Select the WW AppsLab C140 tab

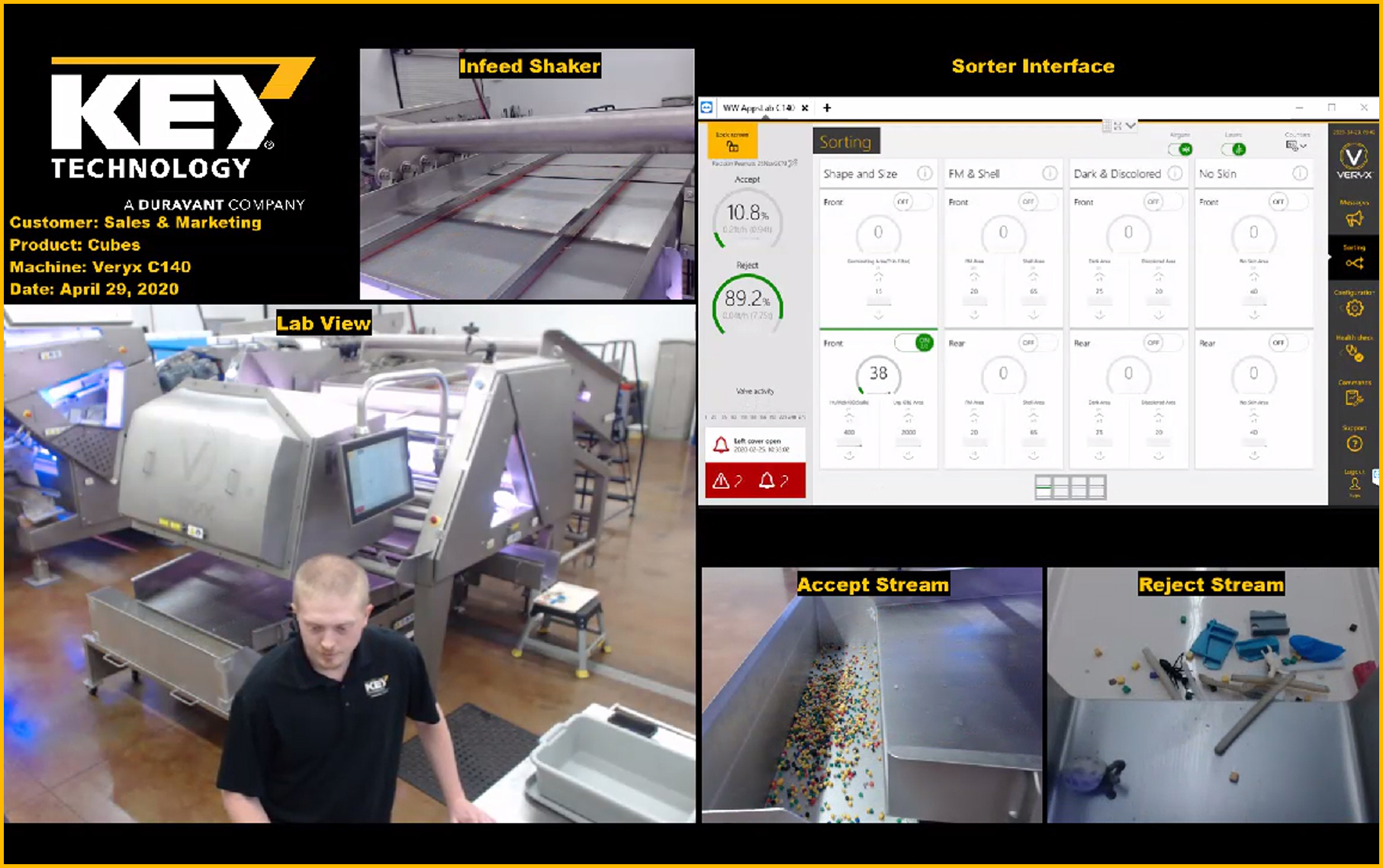757,108
